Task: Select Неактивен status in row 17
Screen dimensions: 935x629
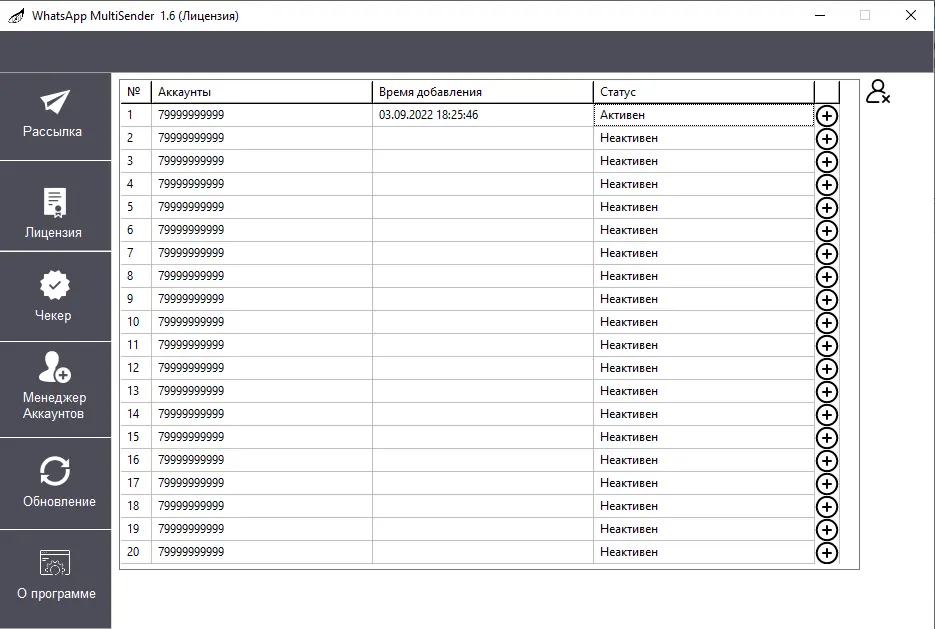Action: (704, 483)
